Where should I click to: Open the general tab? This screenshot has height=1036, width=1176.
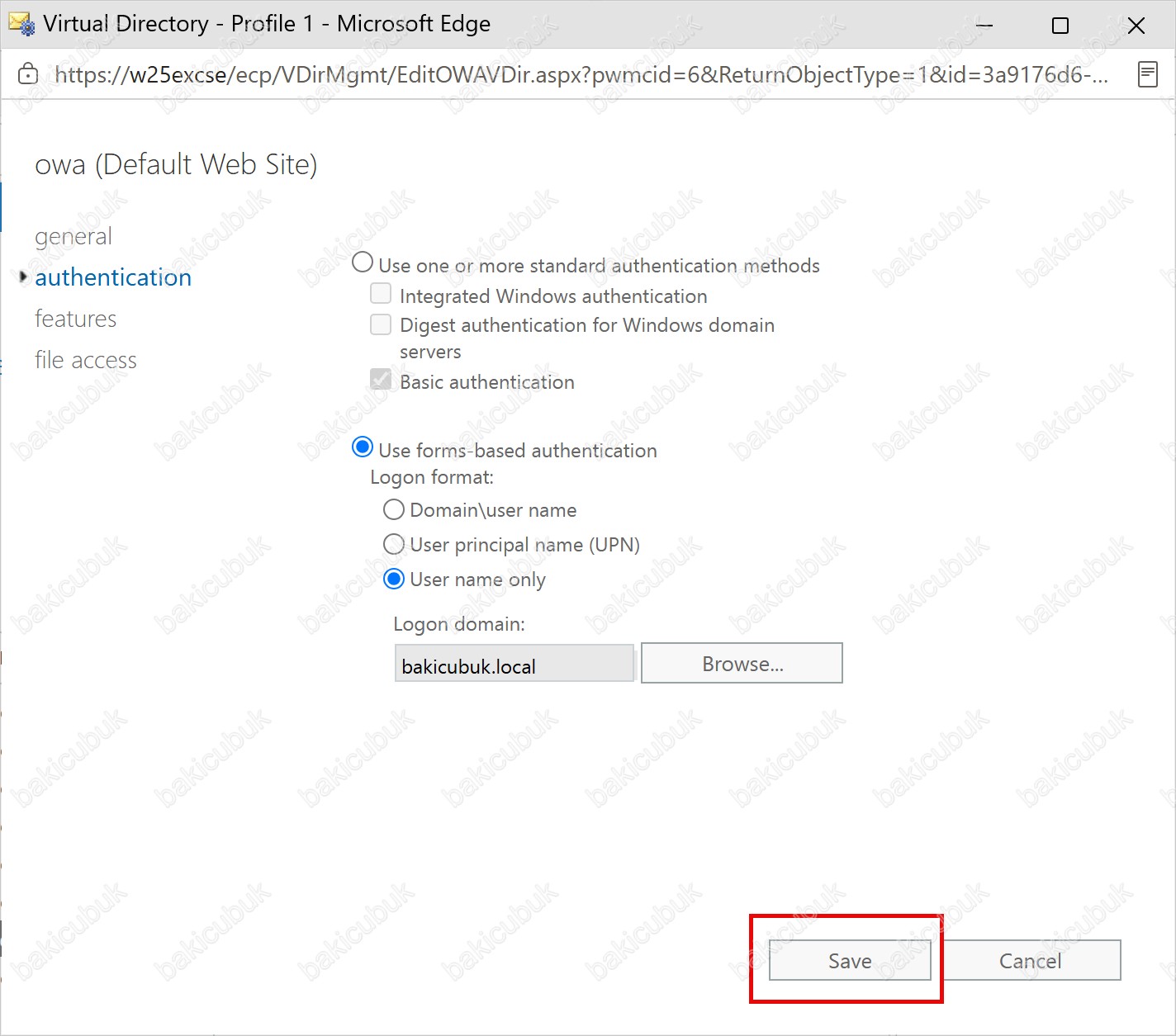tap(73, 237)
